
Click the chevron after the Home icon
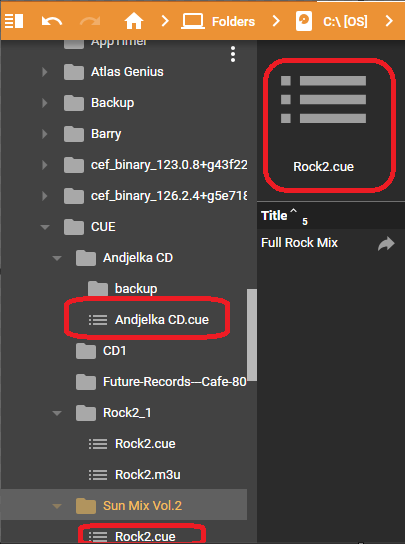(x=165, y=21)
